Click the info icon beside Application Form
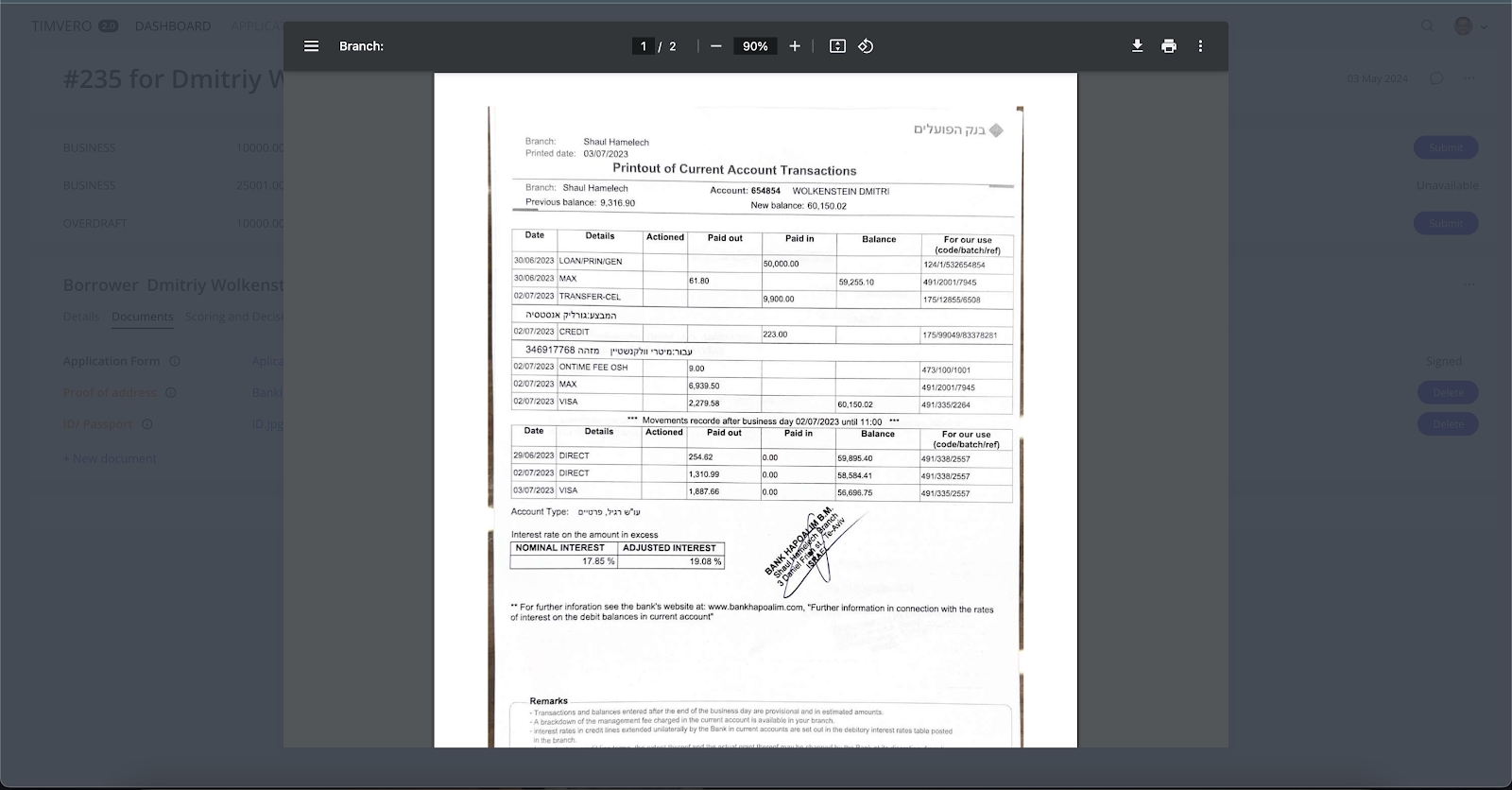This screenshot has height=790, width=1512. [x=175, y=361]
